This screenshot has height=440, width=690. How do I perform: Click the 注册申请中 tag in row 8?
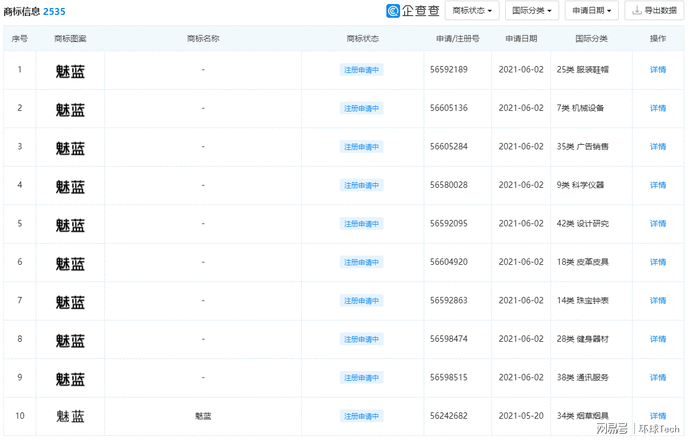[x=361, y=339]
